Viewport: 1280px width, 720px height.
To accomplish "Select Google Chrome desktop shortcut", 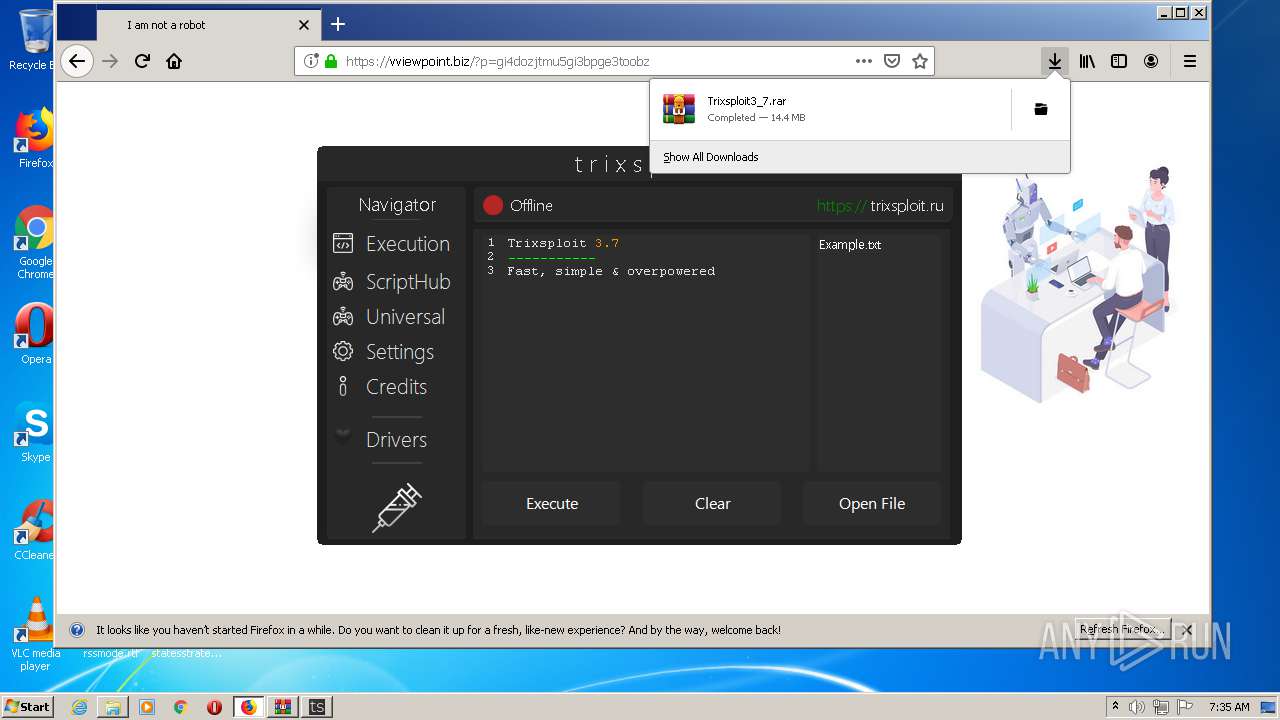I will click(x=34, y=243).
